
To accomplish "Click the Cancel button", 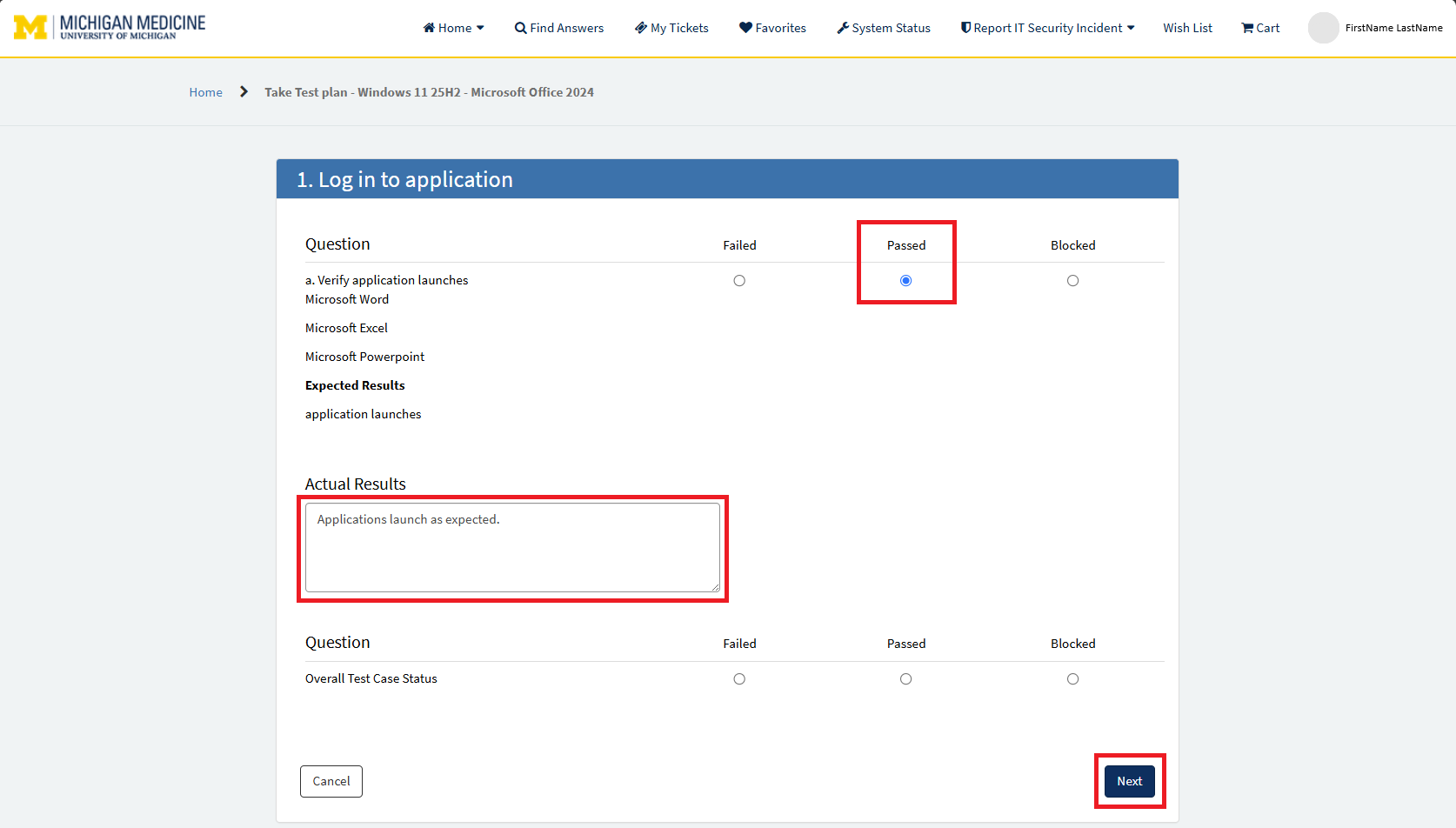I will tap(331, 781).
